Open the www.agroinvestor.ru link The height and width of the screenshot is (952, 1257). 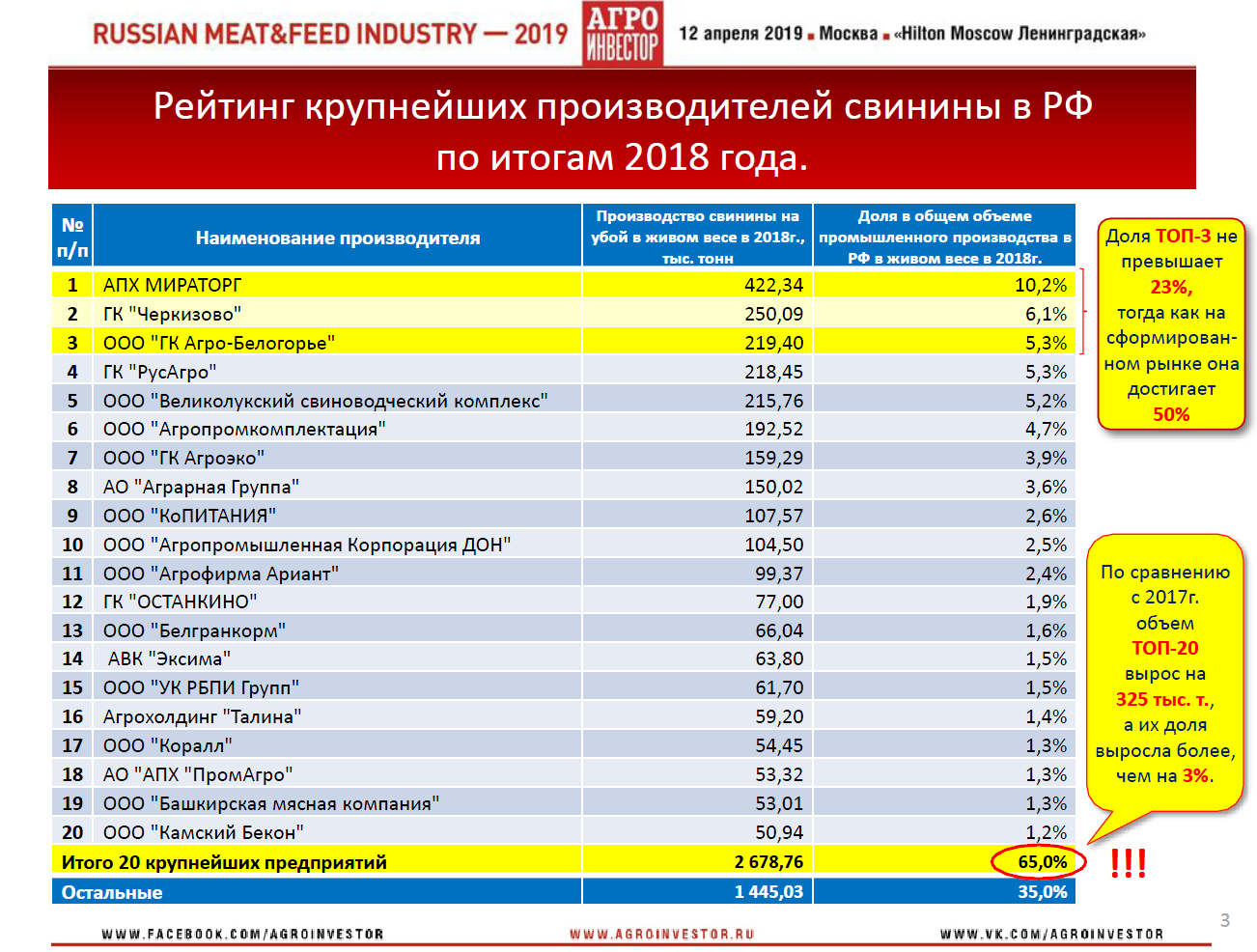[x=661, y=934]
